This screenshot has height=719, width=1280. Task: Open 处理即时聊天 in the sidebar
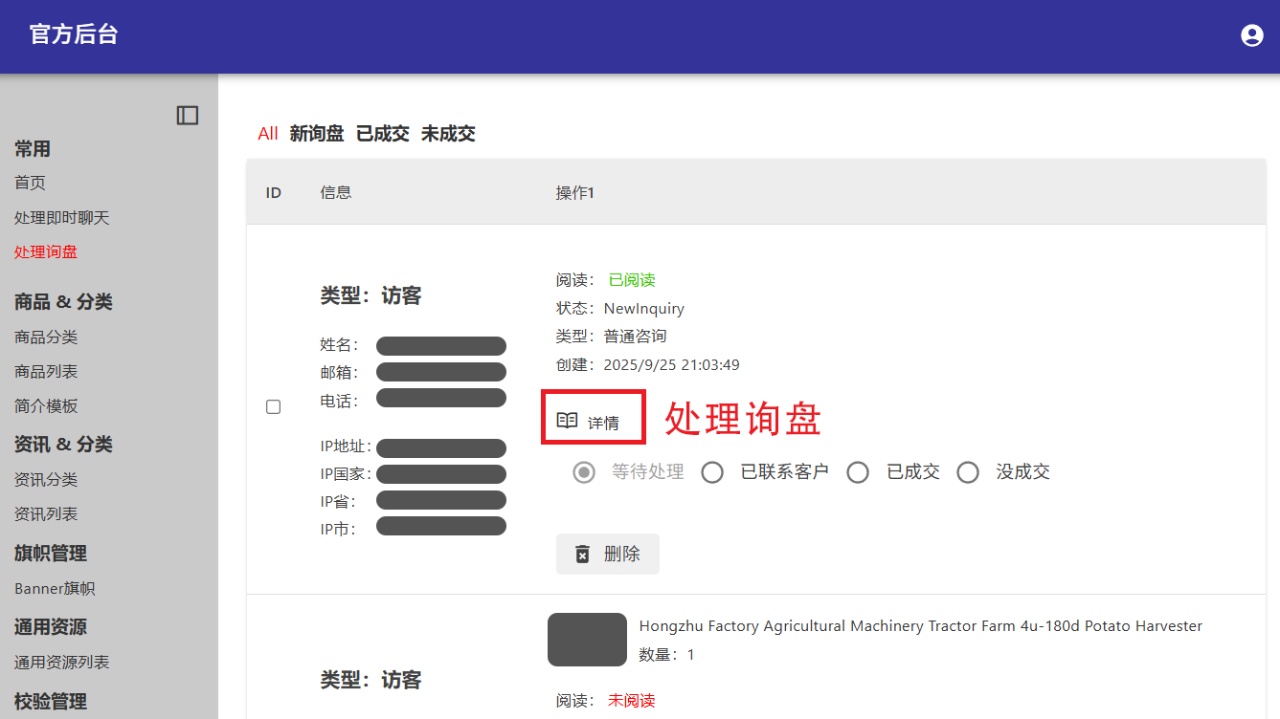point(62,218)
